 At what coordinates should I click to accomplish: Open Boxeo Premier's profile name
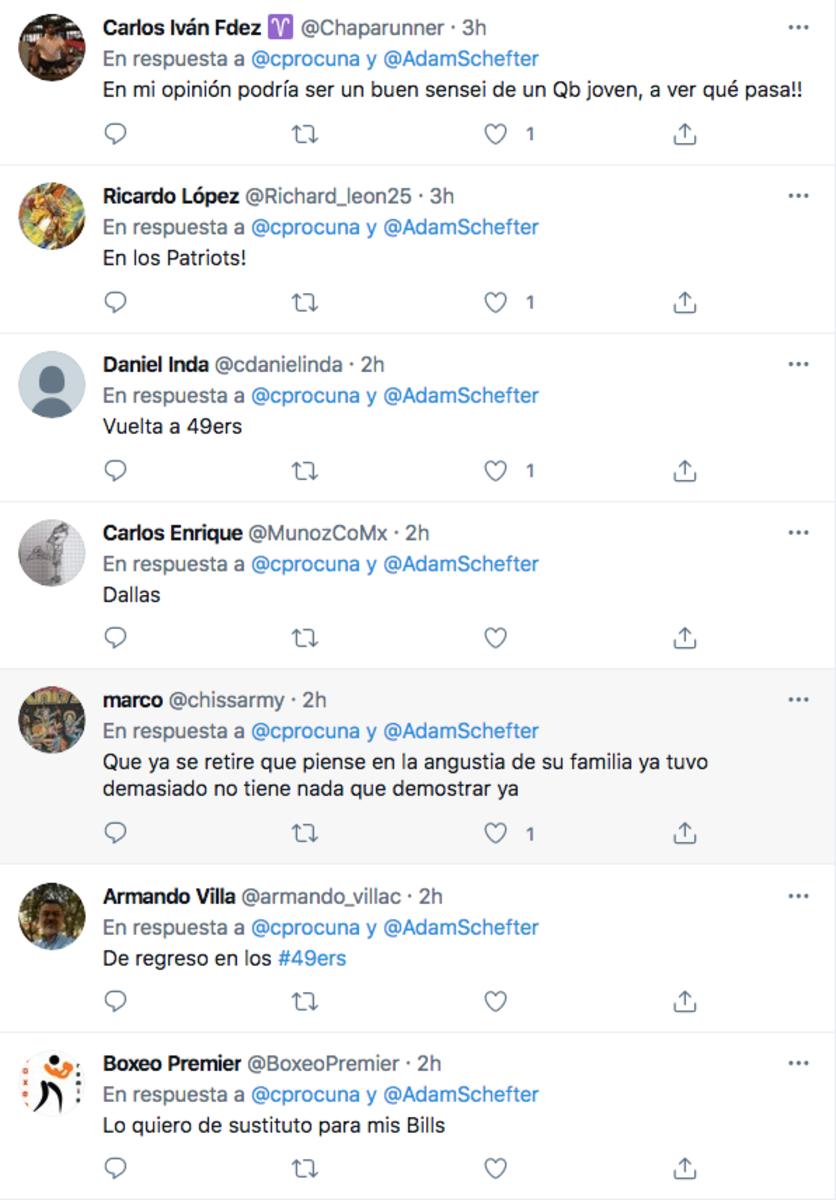[172, 1063]
